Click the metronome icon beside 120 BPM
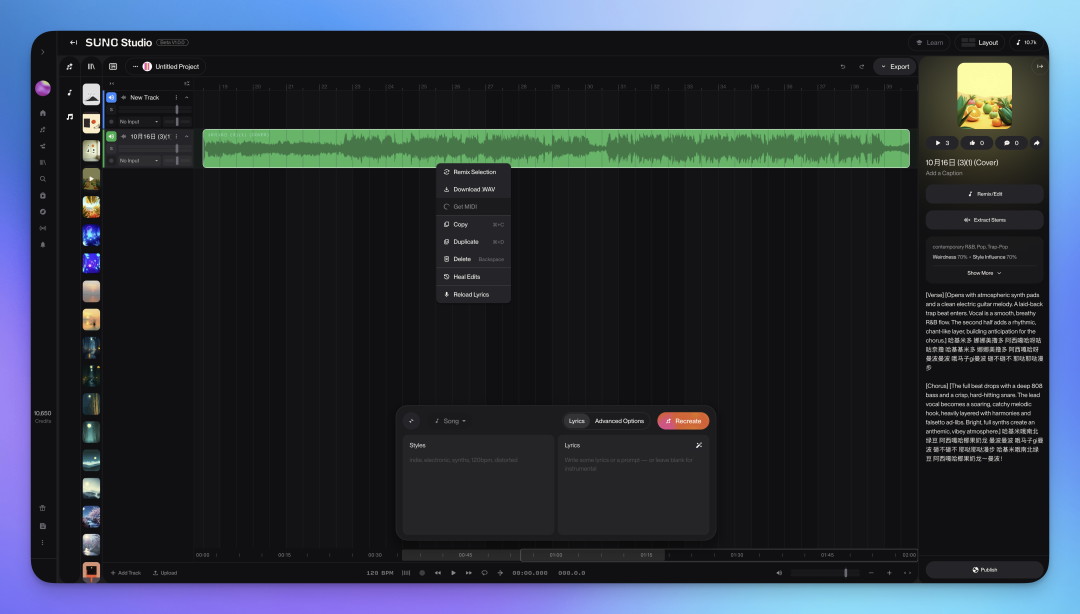The image size is (1080, 614). point(406,573)
